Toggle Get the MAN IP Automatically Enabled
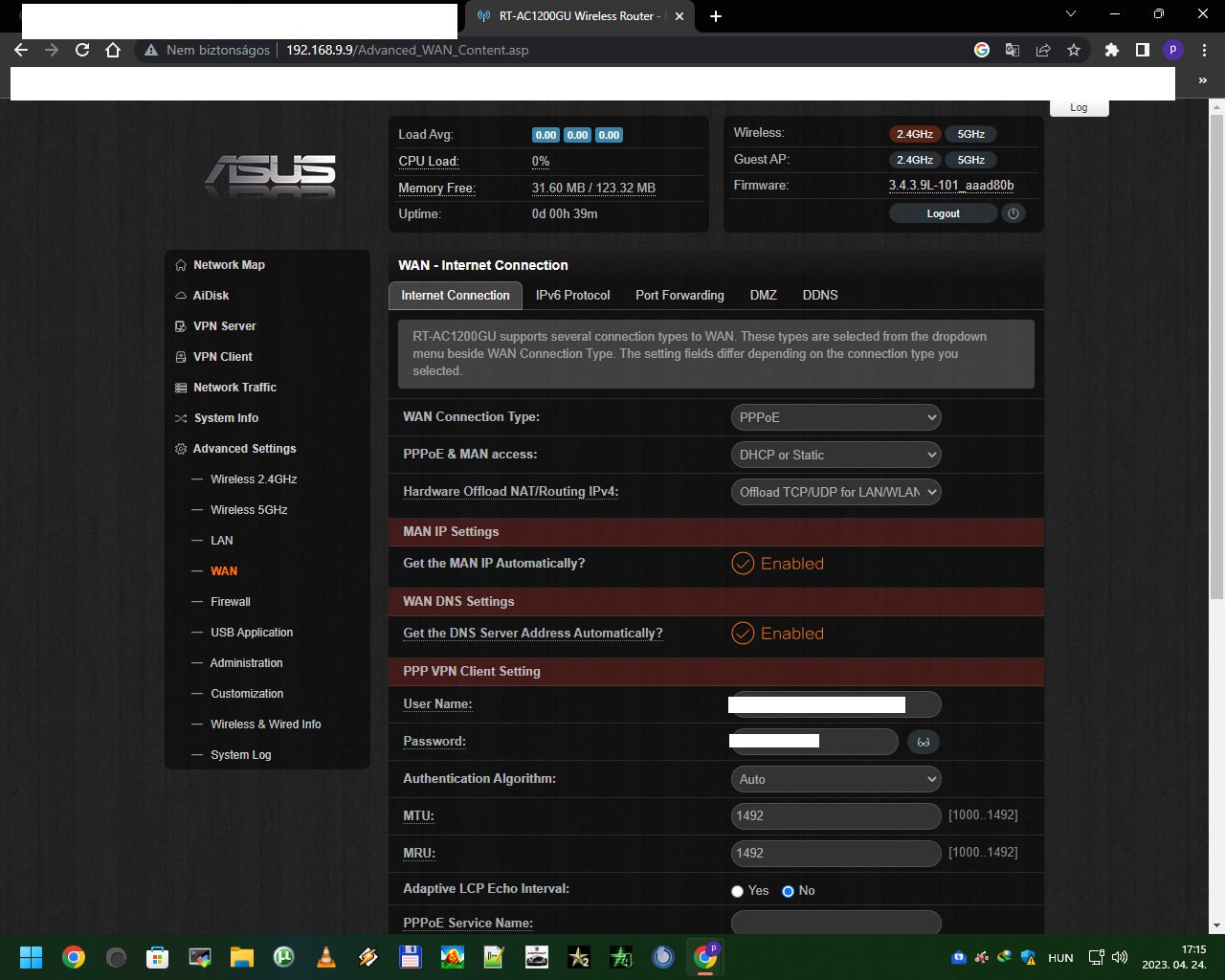 [777, 564]
